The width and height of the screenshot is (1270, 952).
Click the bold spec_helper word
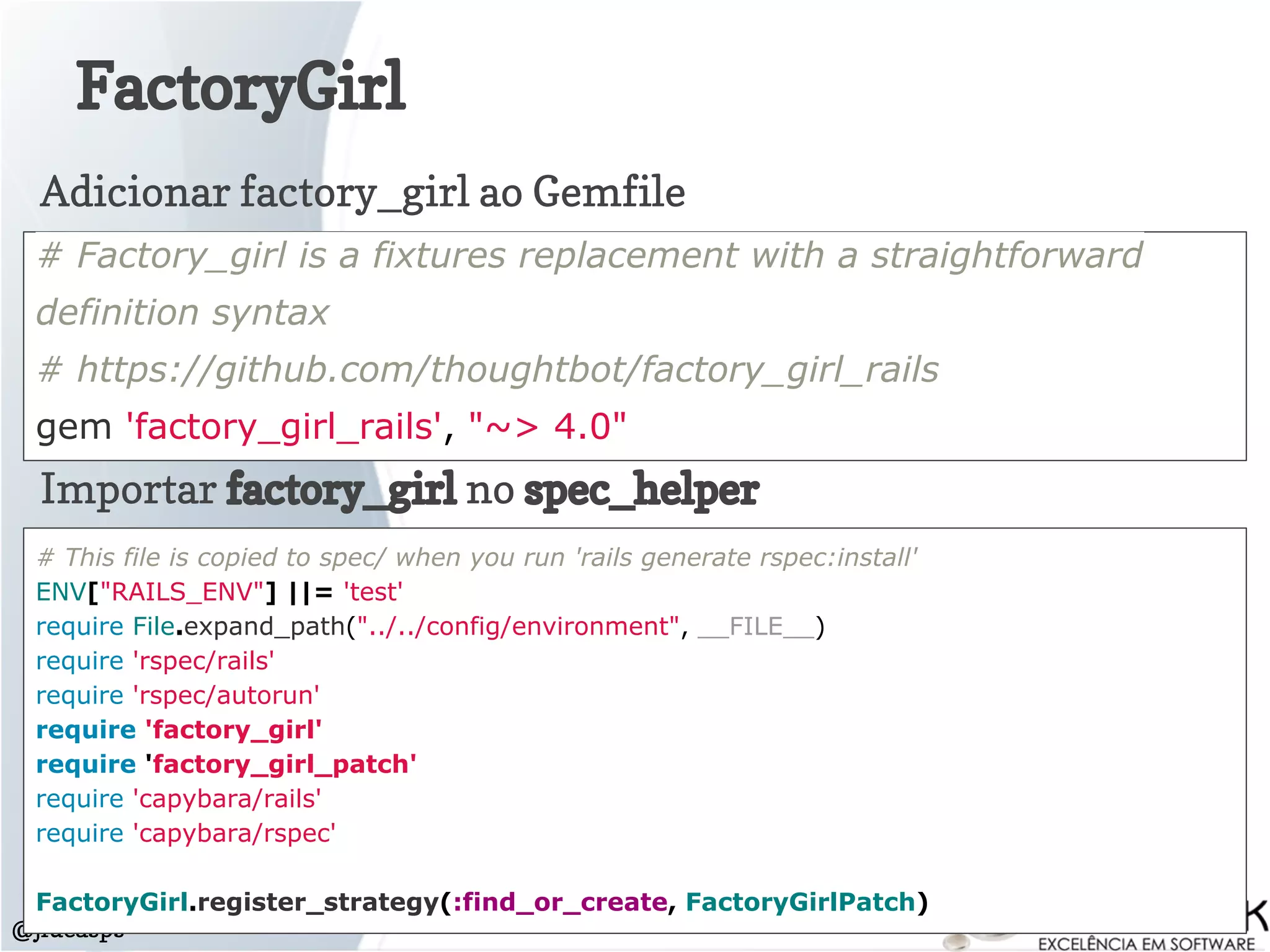tap(641, 490)
